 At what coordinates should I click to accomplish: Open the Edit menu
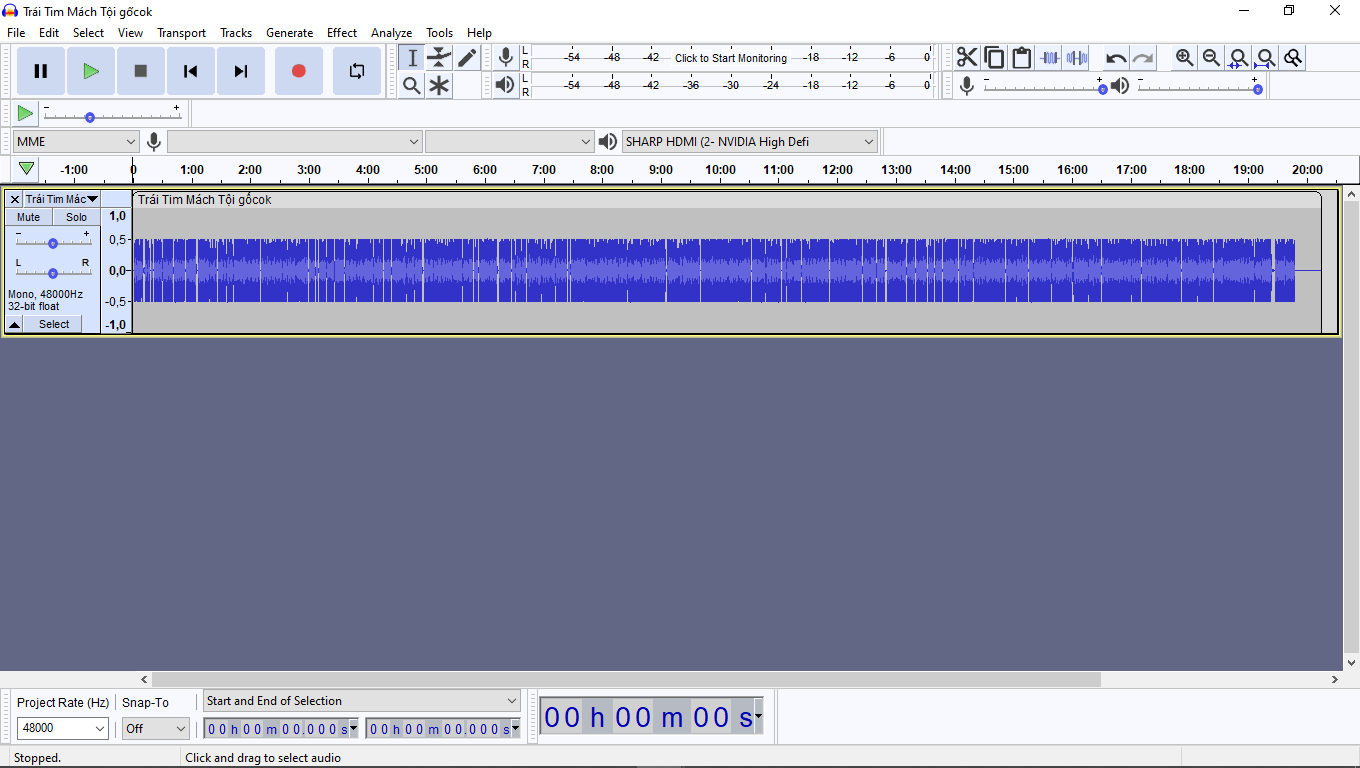point(49,32)
